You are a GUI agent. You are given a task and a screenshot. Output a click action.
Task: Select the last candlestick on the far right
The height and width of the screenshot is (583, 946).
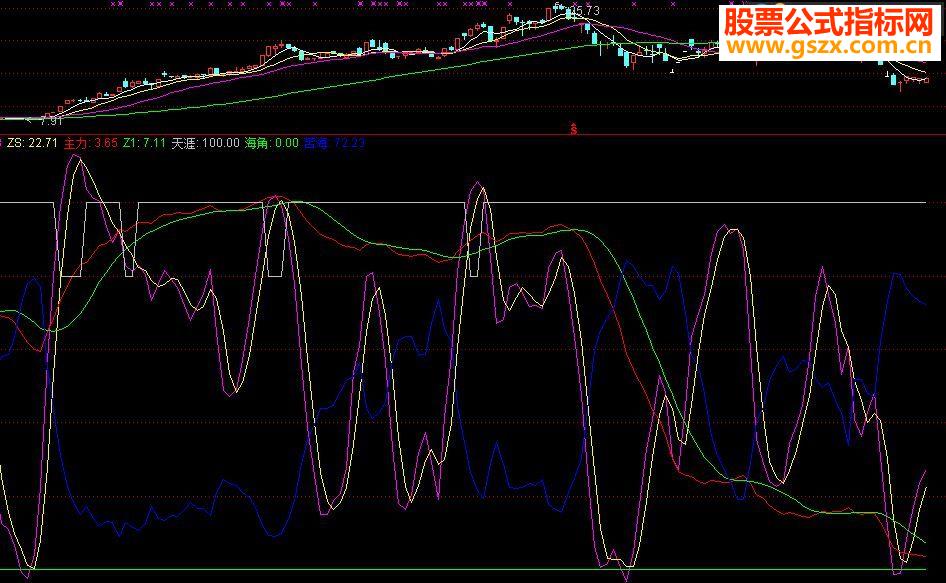926,80
